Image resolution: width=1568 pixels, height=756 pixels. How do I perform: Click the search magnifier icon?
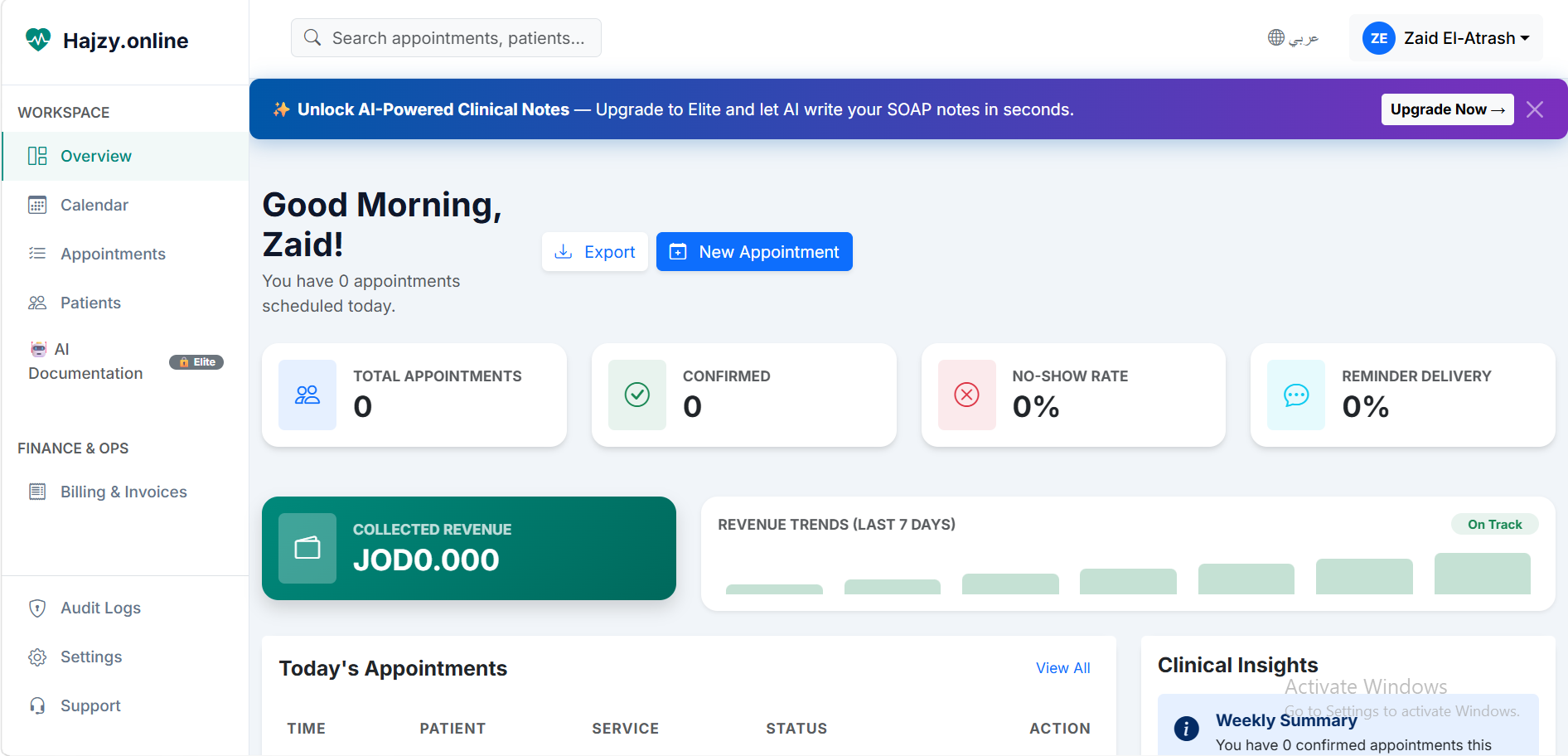[312, 38]
